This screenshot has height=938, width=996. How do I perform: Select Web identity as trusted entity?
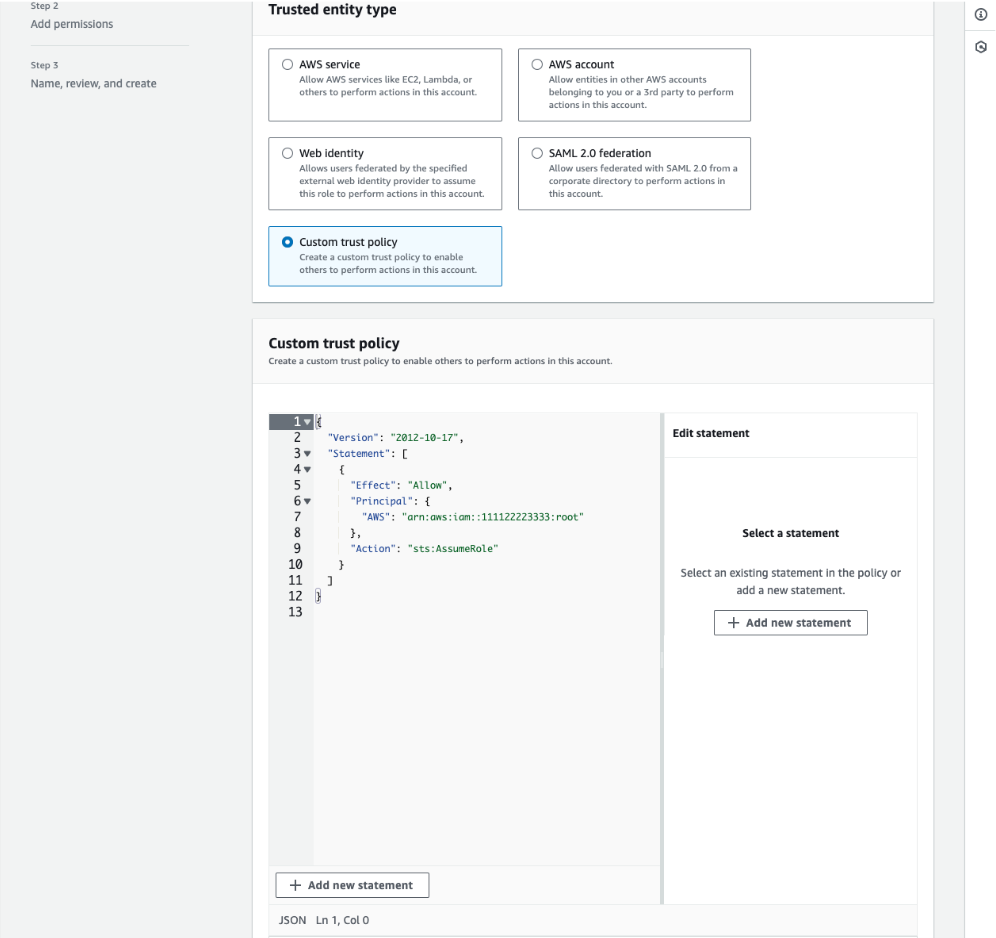(x=288, y=153)
